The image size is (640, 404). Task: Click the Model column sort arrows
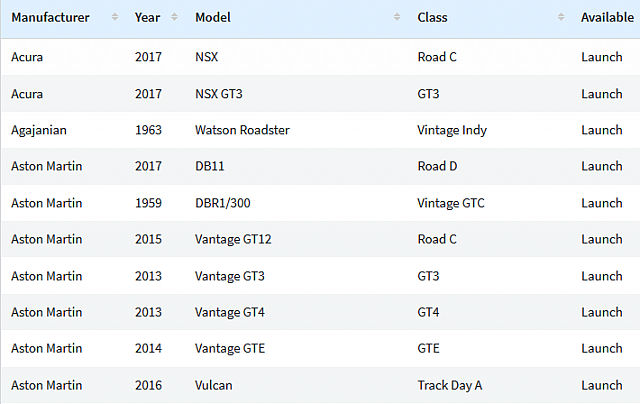tap(397, 17)
